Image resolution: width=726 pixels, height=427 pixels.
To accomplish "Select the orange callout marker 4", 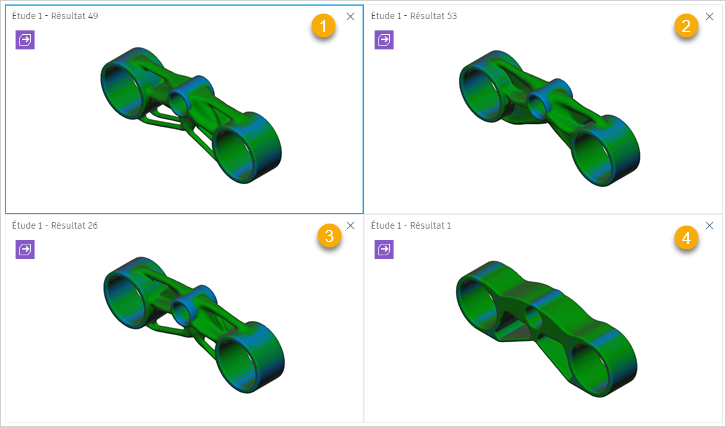I will click(x=686, y=238).
